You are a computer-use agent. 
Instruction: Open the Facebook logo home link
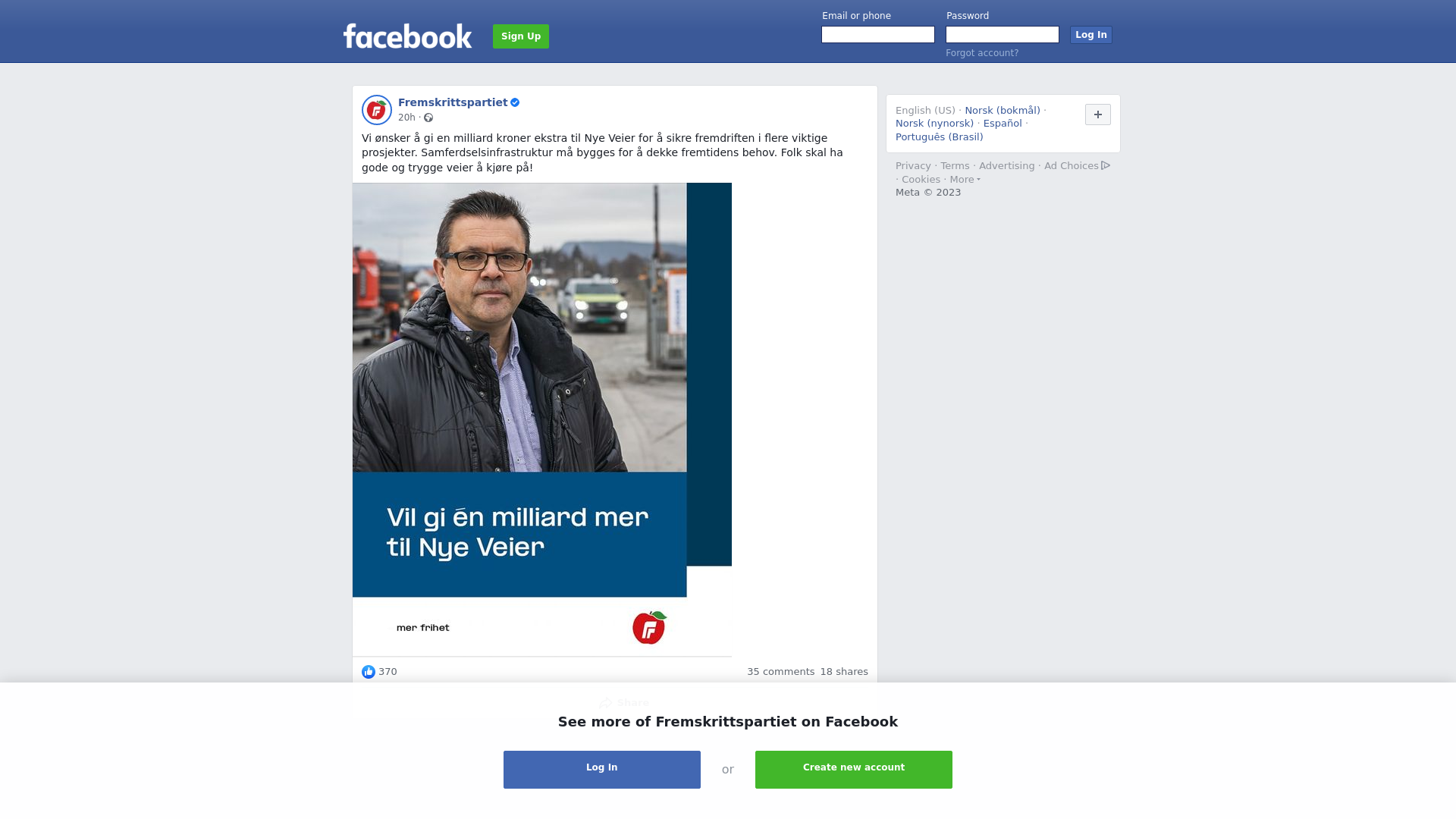coord(407,36)
